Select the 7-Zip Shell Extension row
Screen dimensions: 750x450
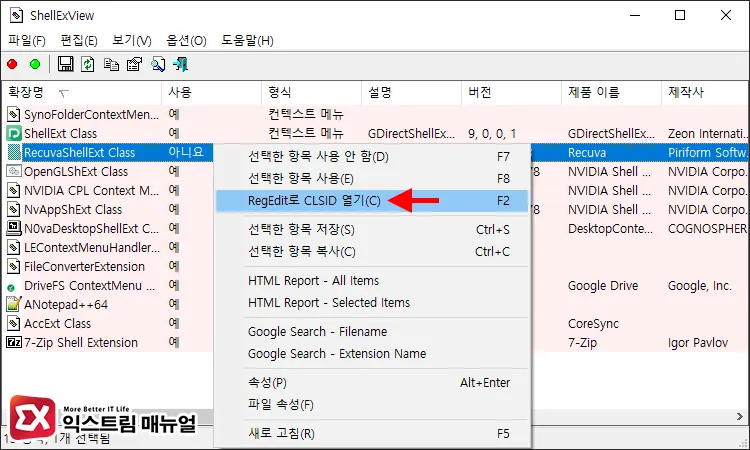[x=80, y=342]
